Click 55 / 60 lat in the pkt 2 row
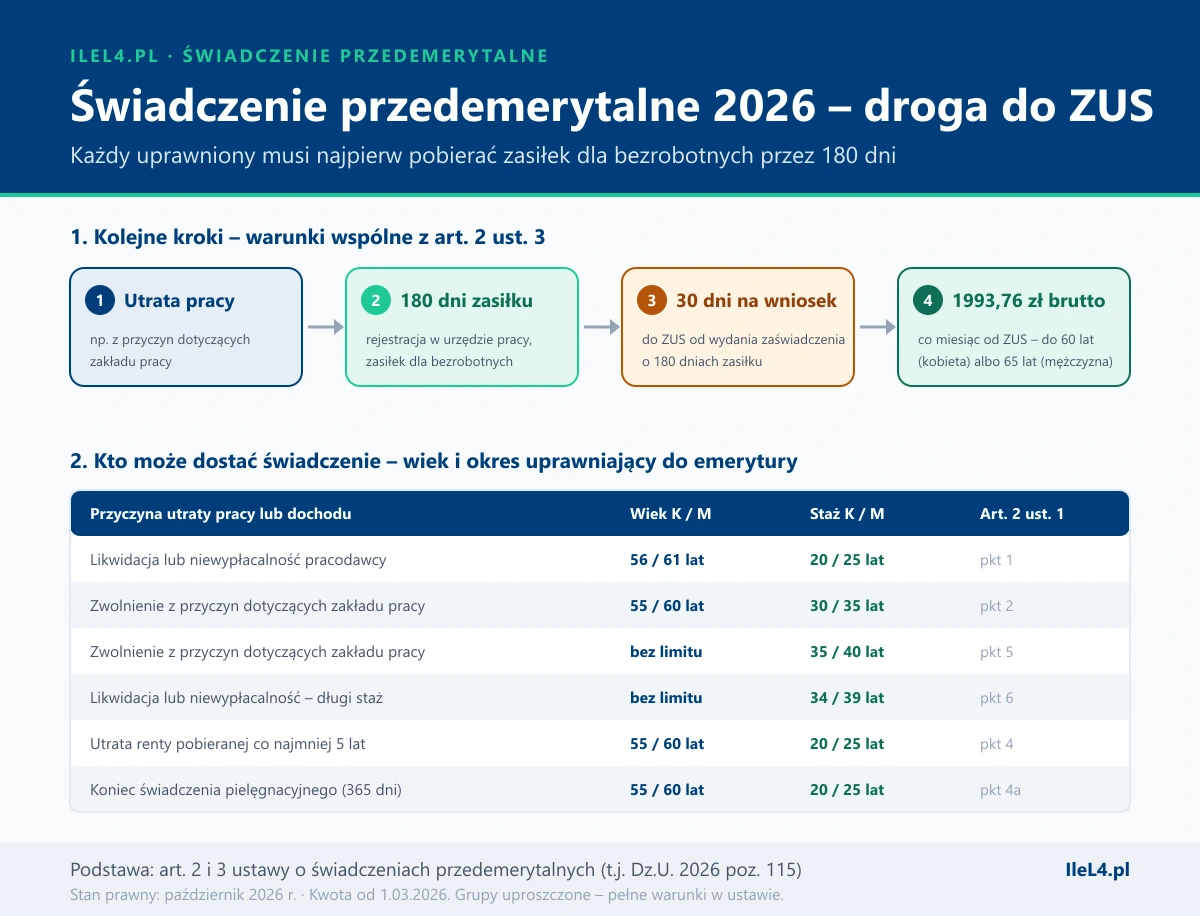Image resolution: width=1200 pixels, height=916 pixels. (667, 606)
